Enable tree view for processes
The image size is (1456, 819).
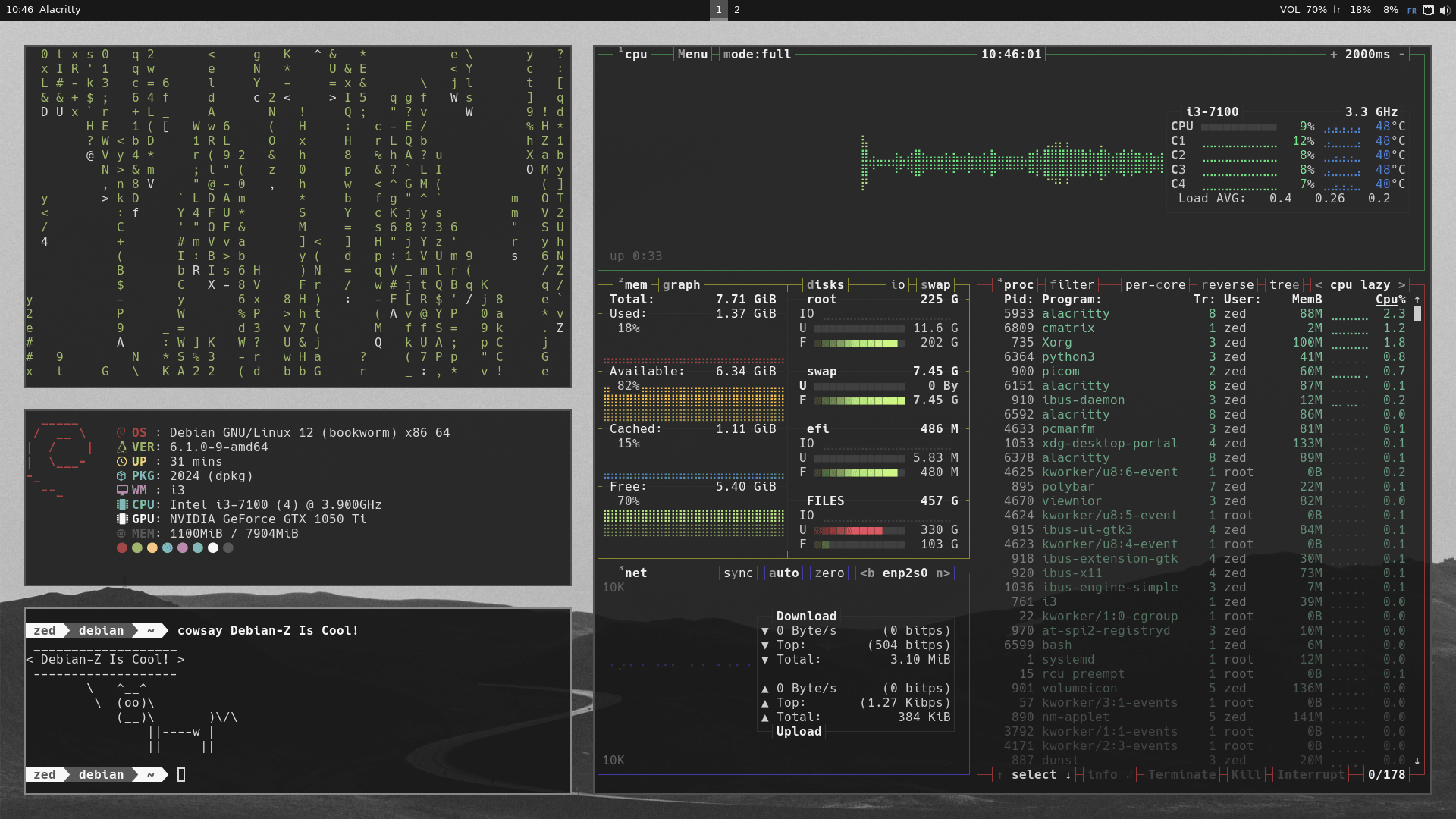1285,284
